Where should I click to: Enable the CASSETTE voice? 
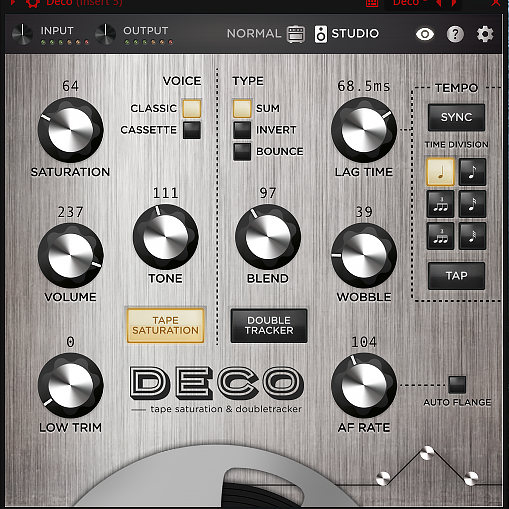pyautogui.click(x=192, y=130)
